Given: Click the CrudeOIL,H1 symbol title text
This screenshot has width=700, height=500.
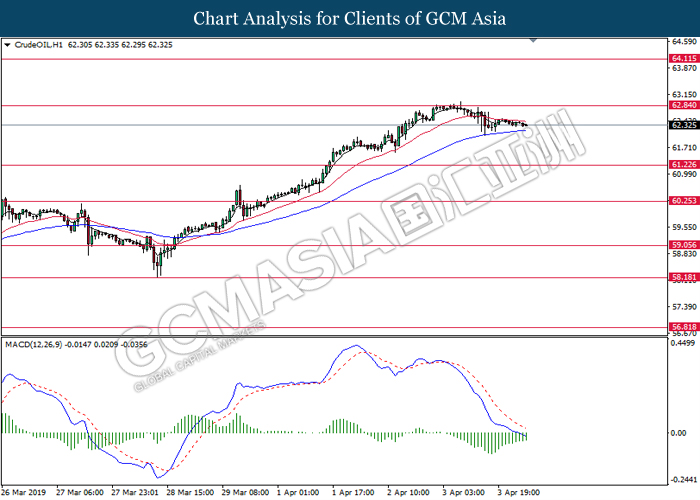Looking at the screenshot, I should (x=38, y=45).
